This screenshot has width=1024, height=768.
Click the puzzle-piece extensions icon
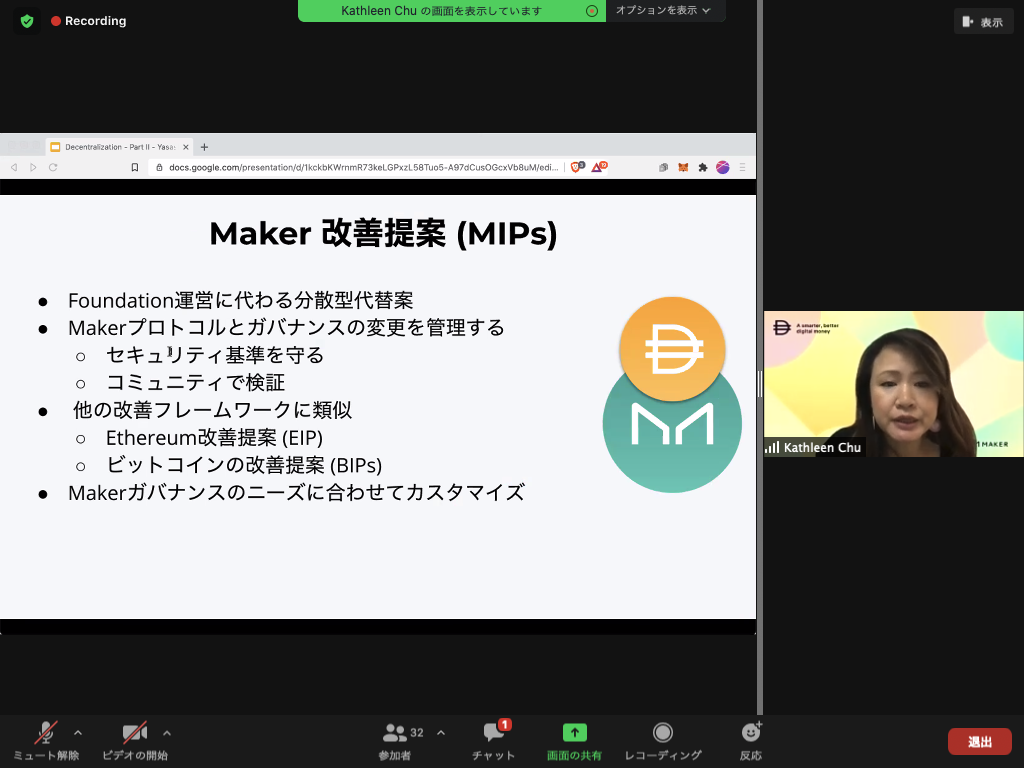[703, 167]
